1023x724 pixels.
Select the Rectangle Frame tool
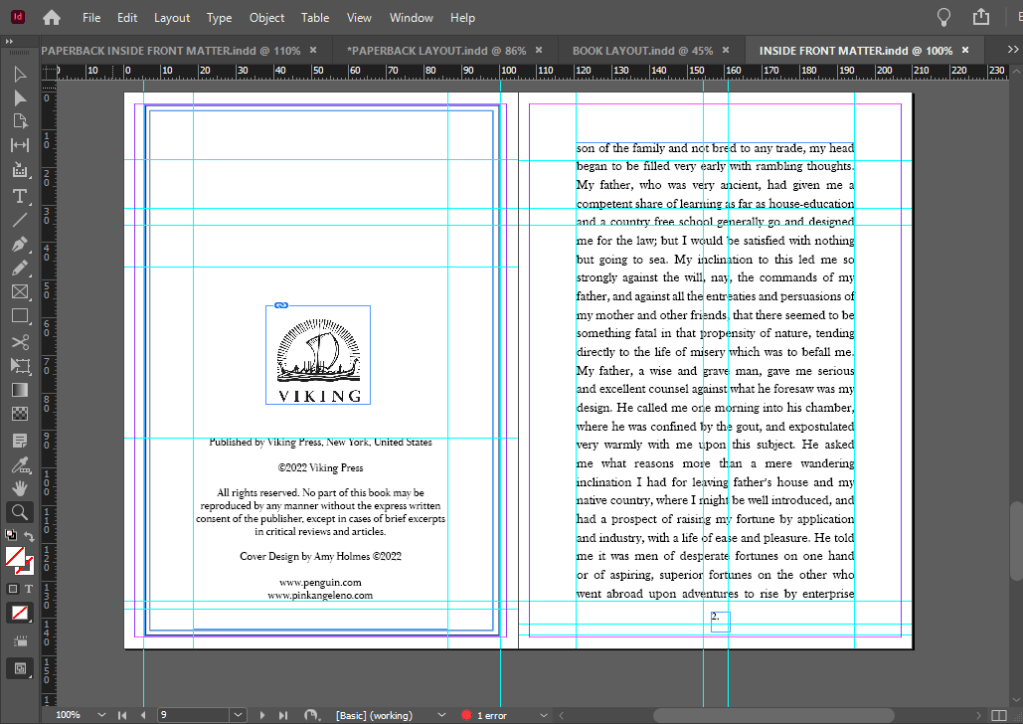19,292
